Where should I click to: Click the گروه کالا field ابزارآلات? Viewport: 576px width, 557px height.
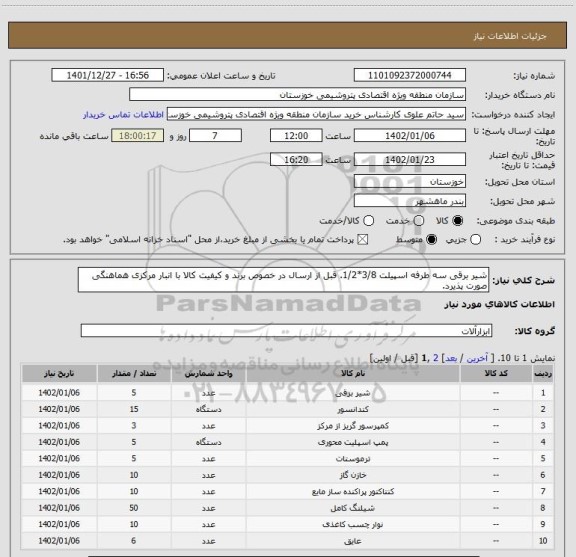pos(286,331)
